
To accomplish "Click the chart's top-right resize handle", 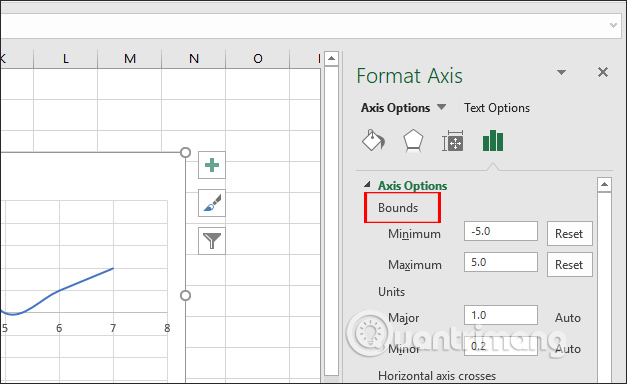I will [x=185, y=152].
